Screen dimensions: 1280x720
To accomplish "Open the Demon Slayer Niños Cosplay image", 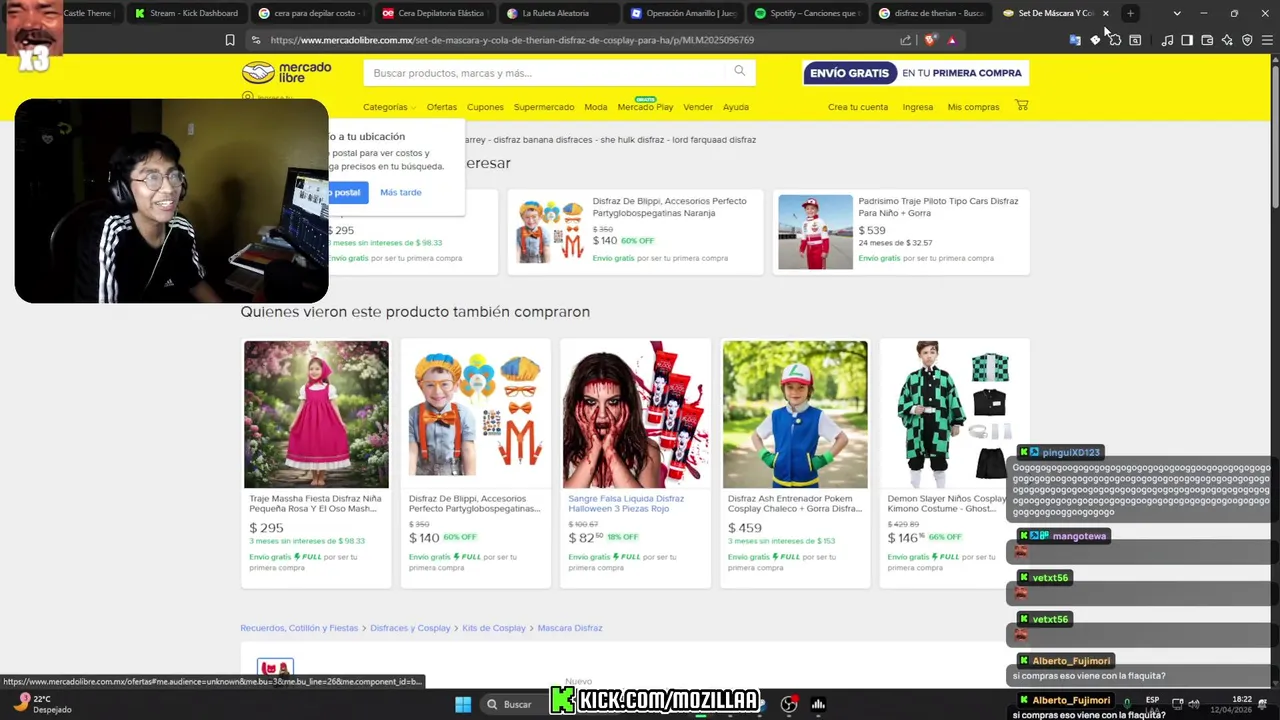I will [954, 414].
